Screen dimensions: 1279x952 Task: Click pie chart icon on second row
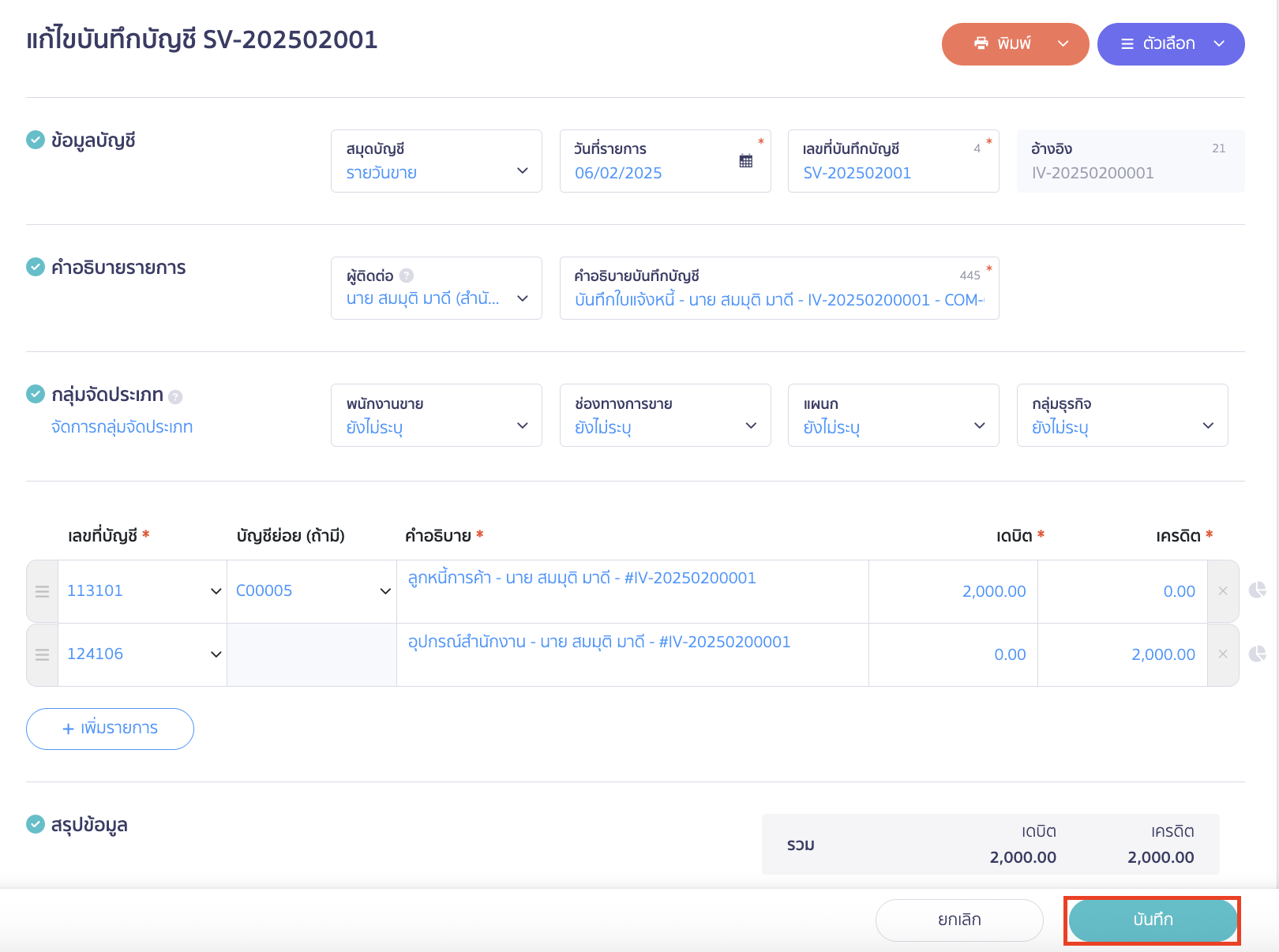[1257, 654]
